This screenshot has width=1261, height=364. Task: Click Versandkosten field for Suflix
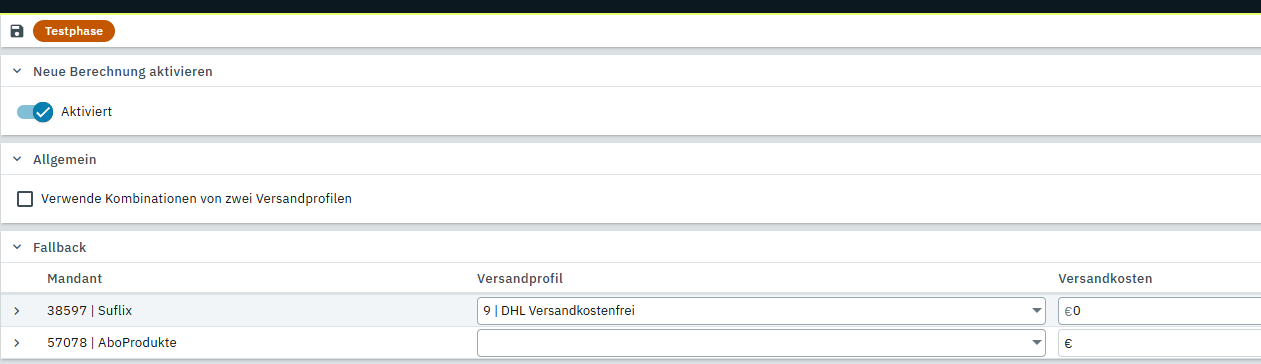click(1159, 311)
